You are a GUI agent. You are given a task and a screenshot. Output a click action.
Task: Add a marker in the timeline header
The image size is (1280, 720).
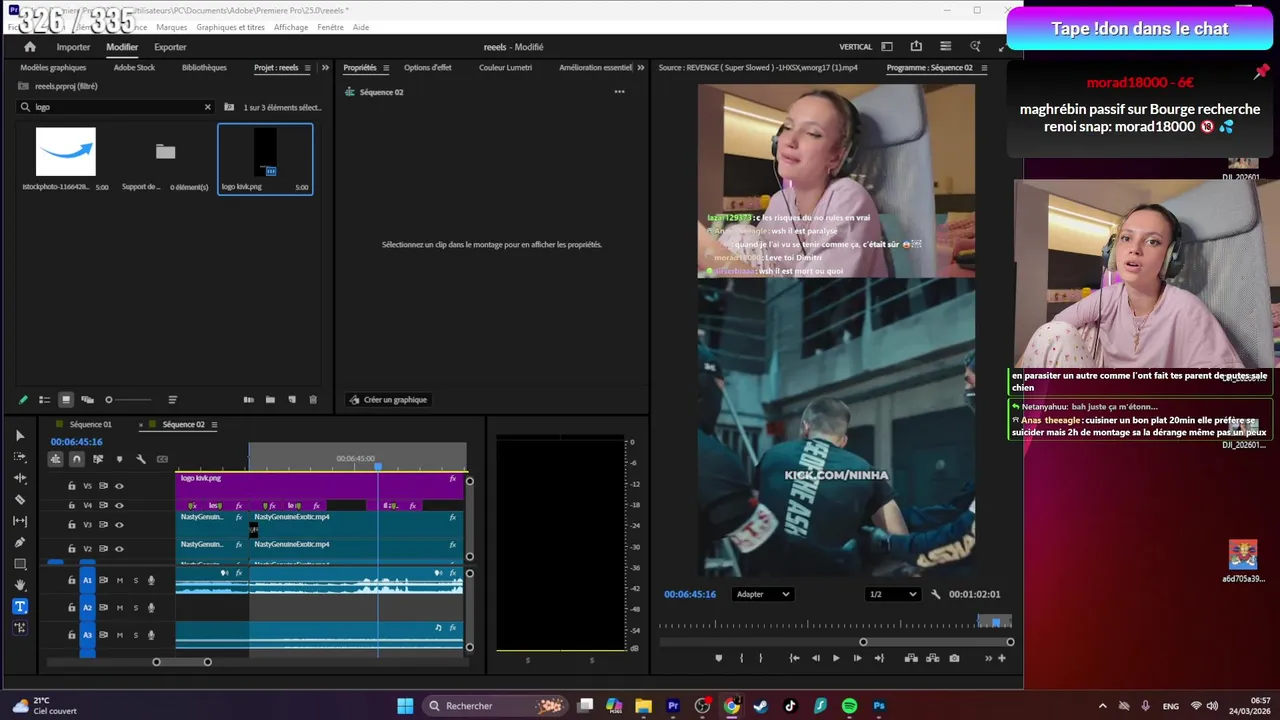(x=119, y=459)
